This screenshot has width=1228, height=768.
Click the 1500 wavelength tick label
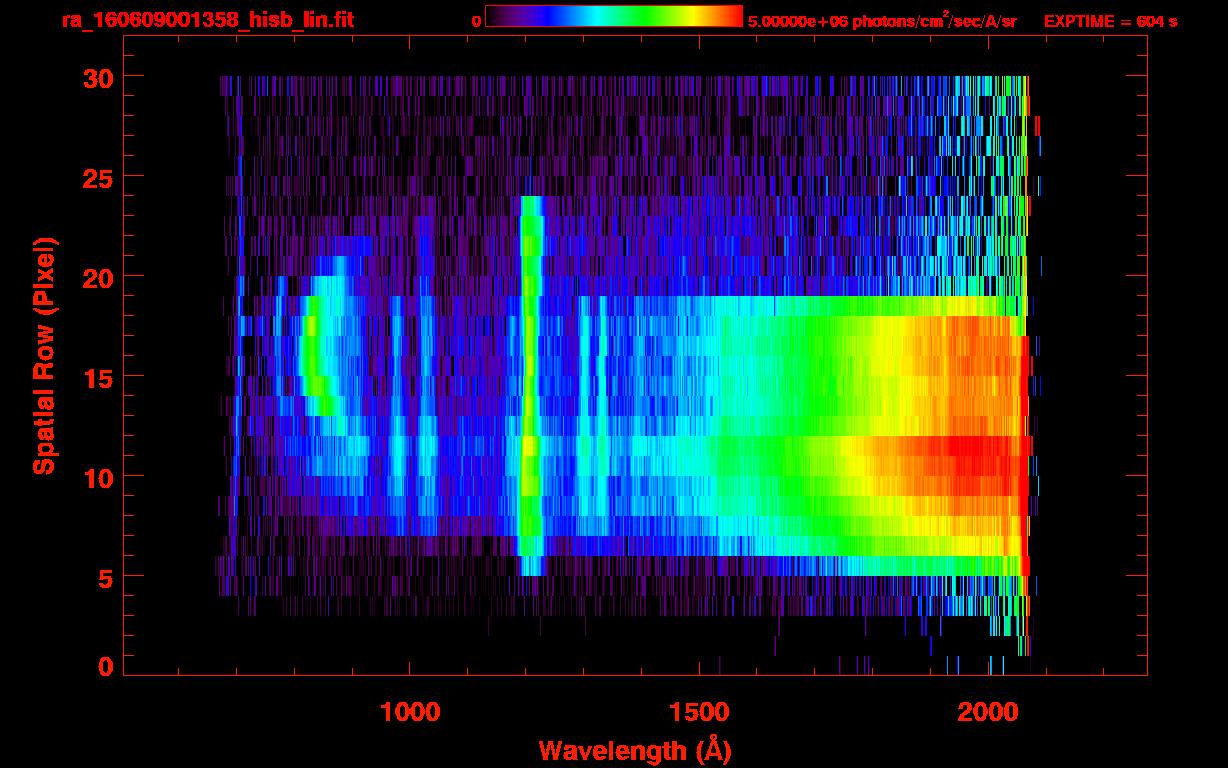click(698, 712)
